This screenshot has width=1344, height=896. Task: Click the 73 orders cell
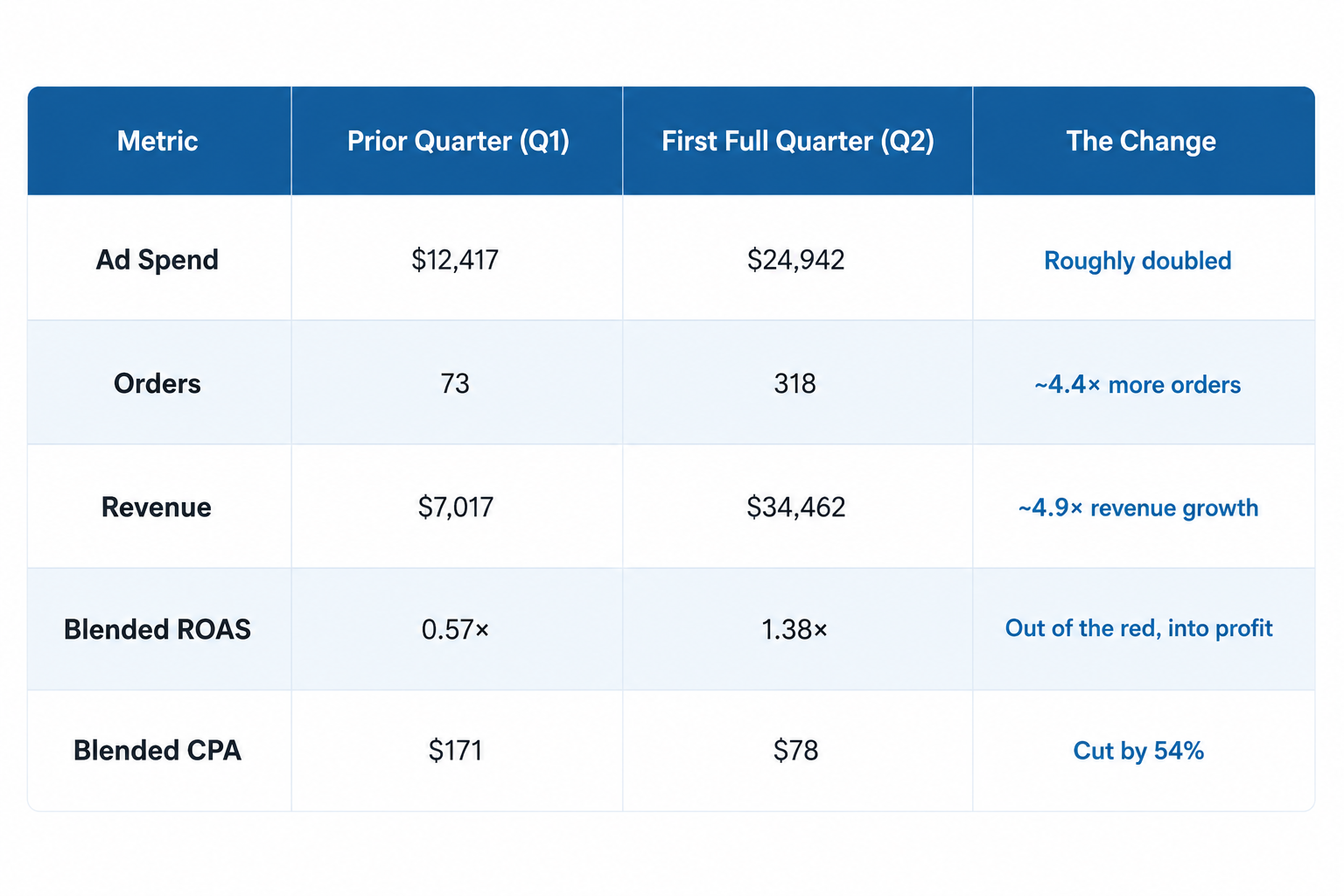(455, 383)
